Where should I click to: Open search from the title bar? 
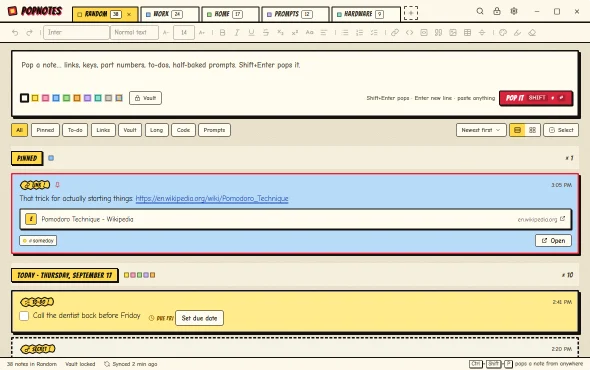tap(480, 11)
